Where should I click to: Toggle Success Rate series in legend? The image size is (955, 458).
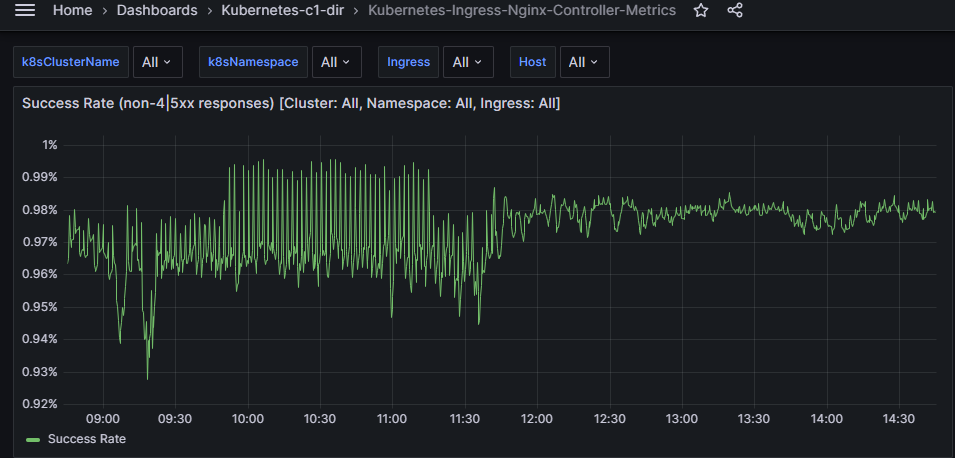point(86,439)
